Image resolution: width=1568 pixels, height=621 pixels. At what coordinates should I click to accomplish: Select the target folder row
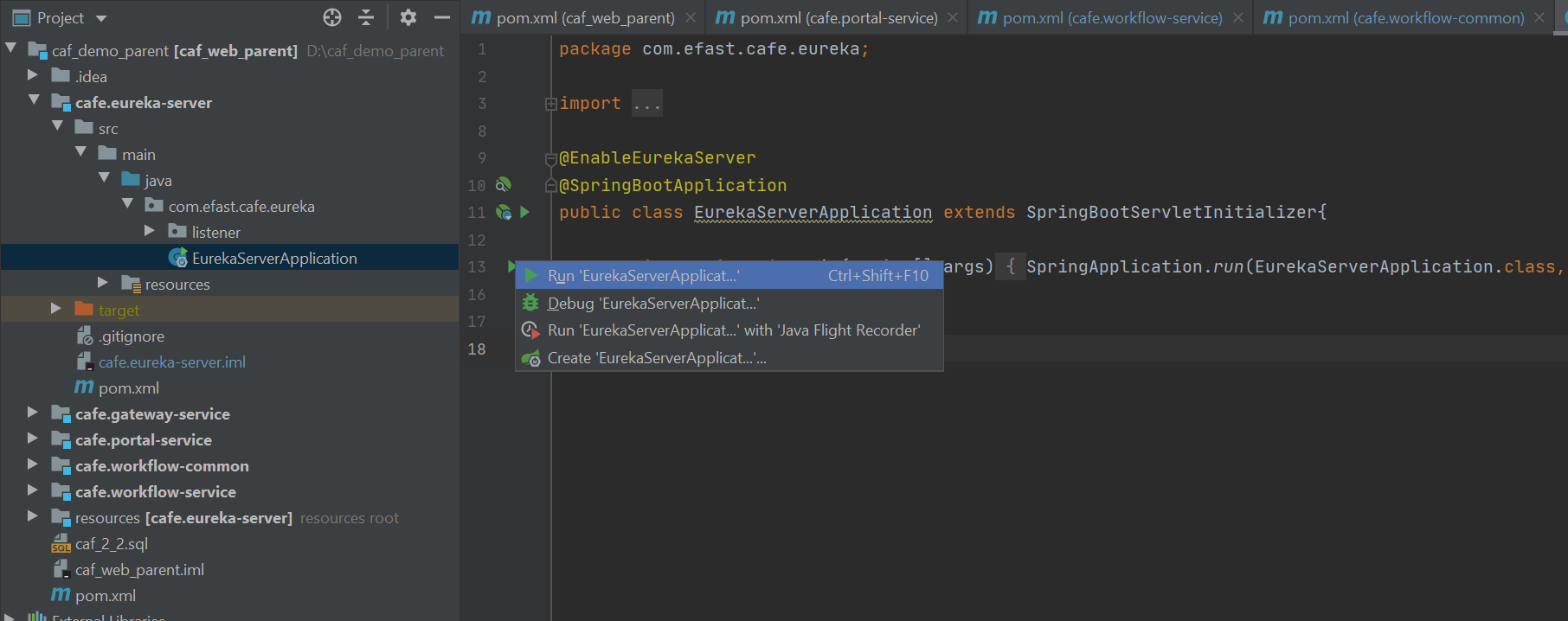tap(229, 310)
